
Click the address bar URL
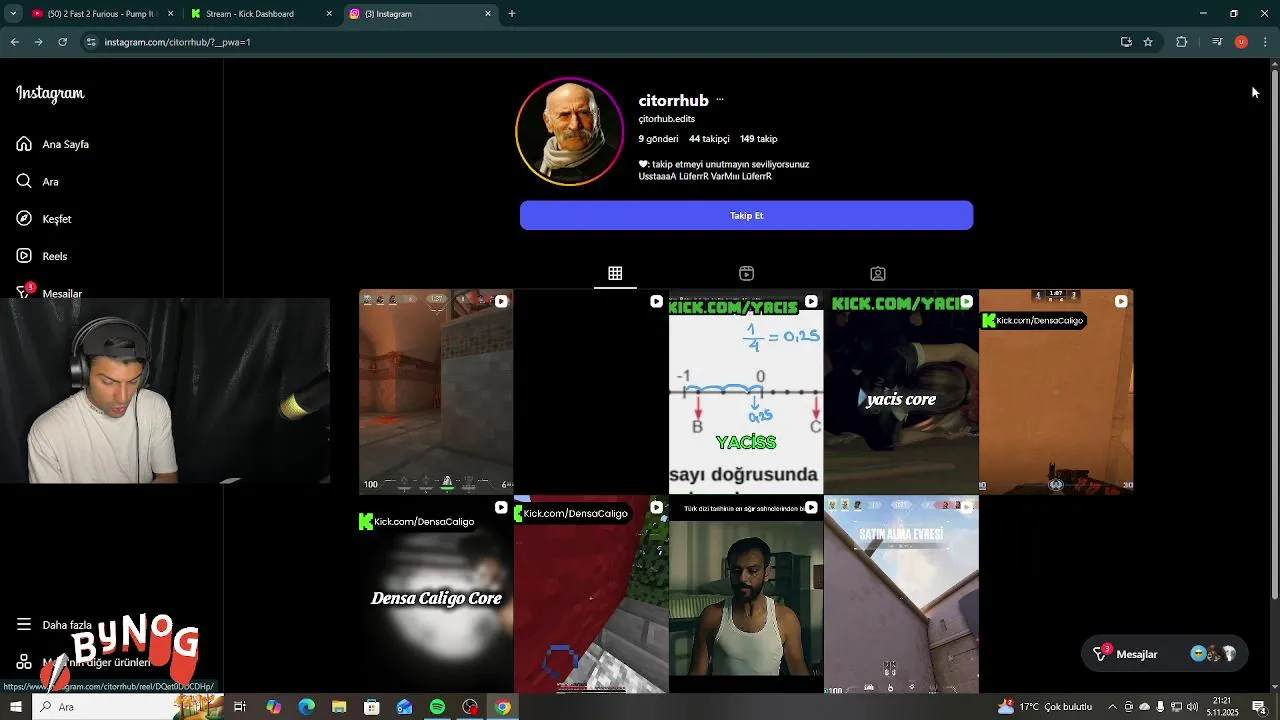(x=178, y=42)
